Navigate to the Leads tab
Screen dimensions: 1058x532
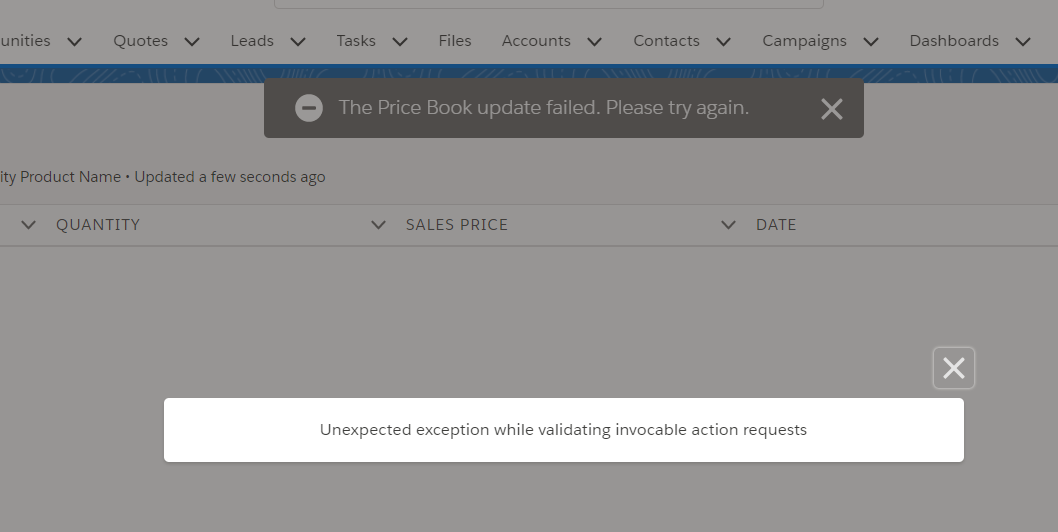coord(252,41)
